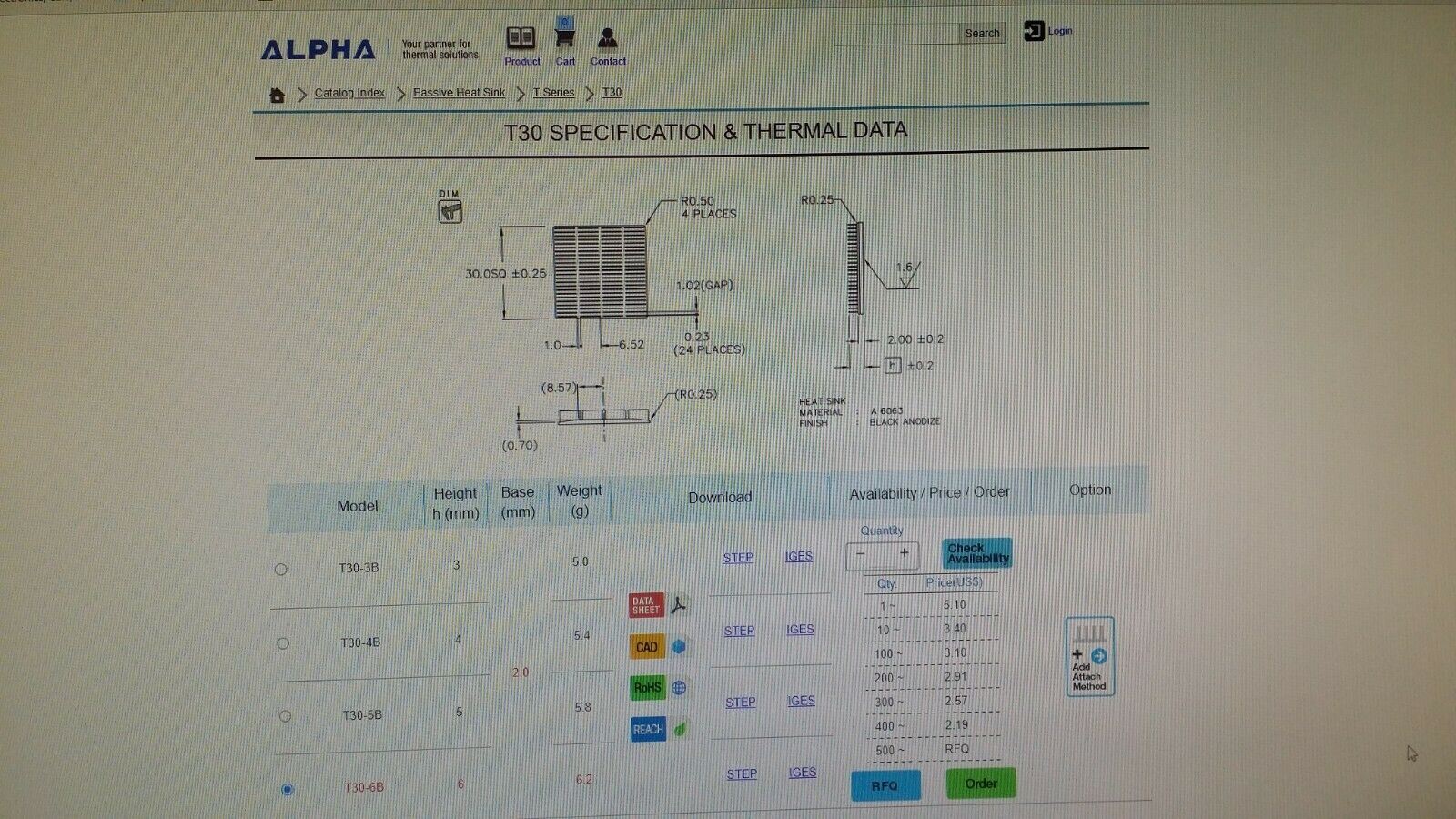Click the Contact person icon
Image resolution: width=1456 pixels, height=819 pixels.
pos(608,38)
